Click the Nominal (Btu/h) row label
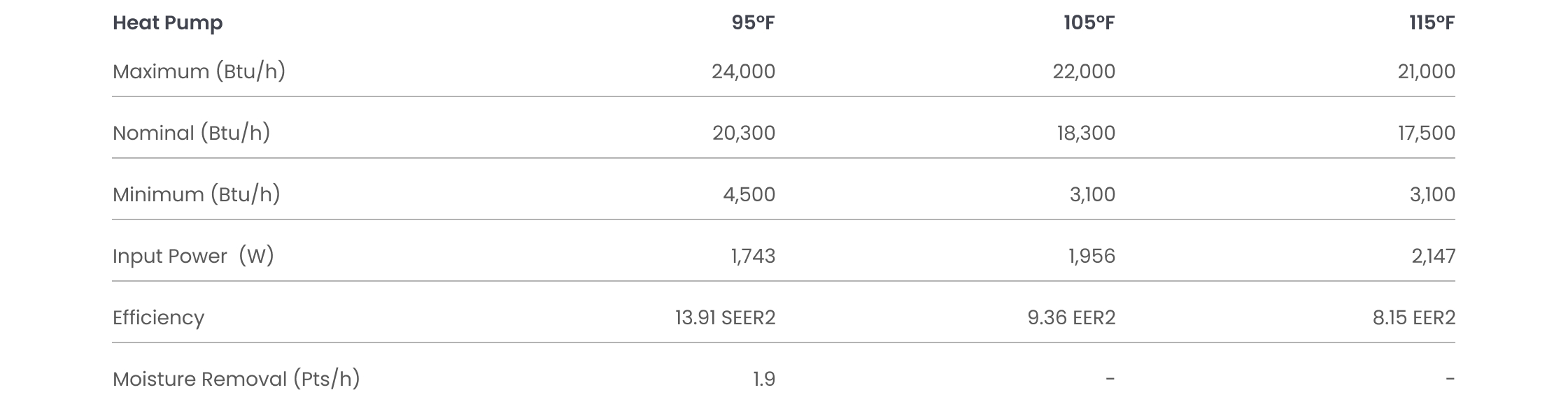Screen dimensions: 1568x404 click(x=191, y=133)
